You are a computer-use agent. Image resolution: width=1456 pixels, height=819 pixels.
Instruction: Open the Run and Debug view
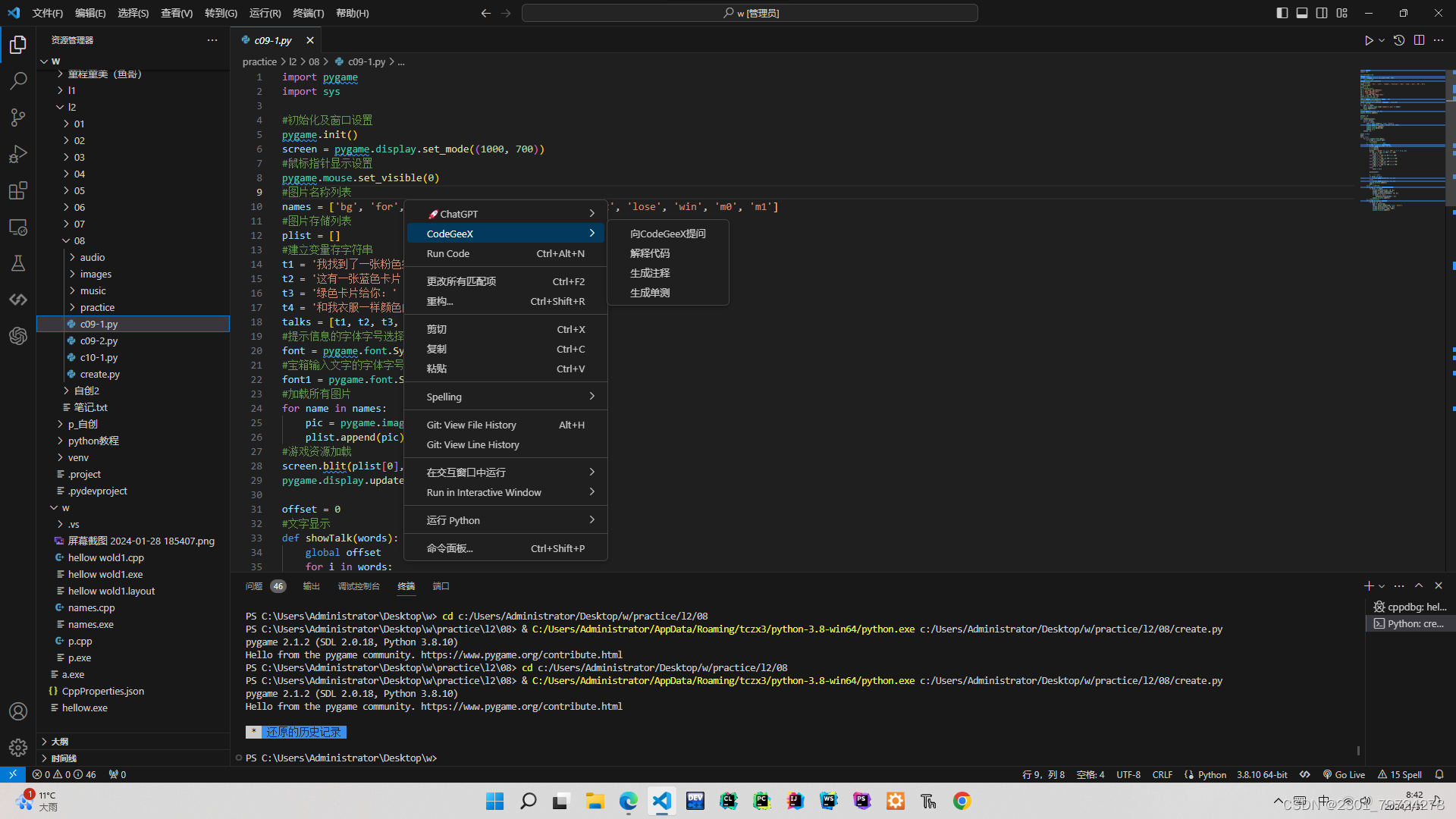[x=18, y=154]
